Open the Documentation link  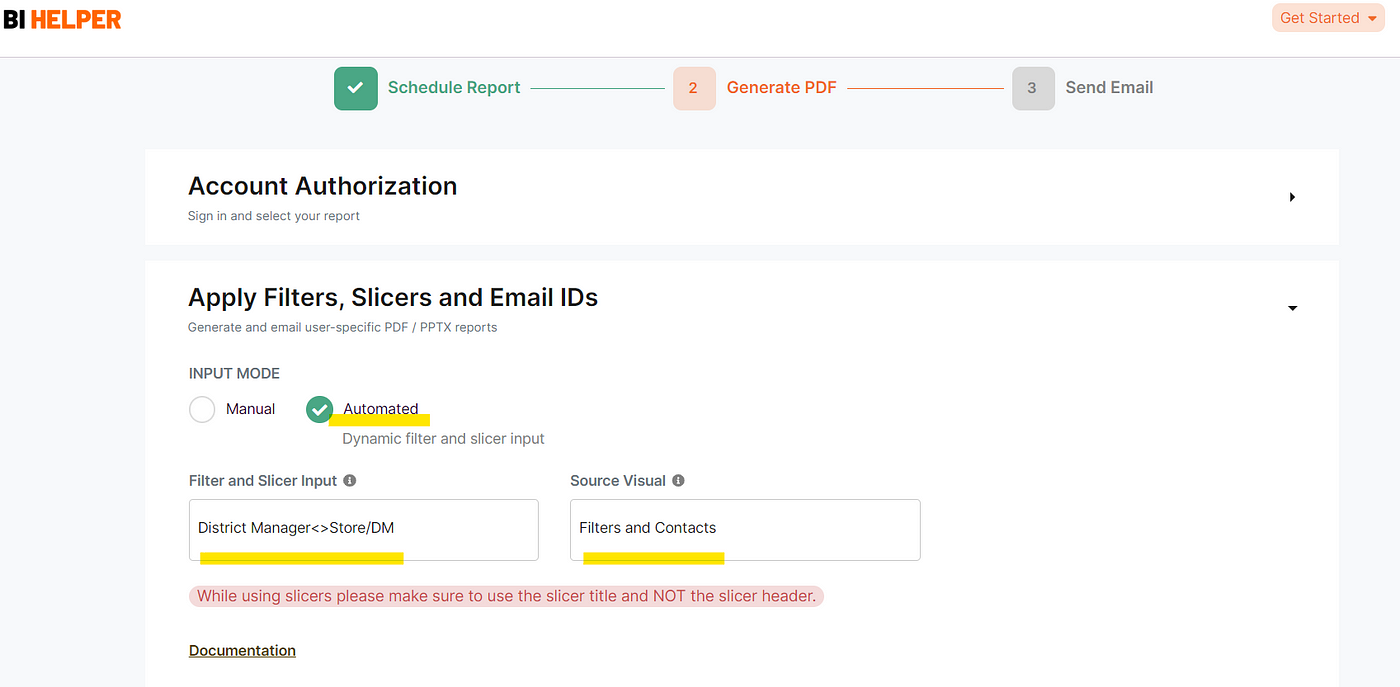tap(242, 650)
